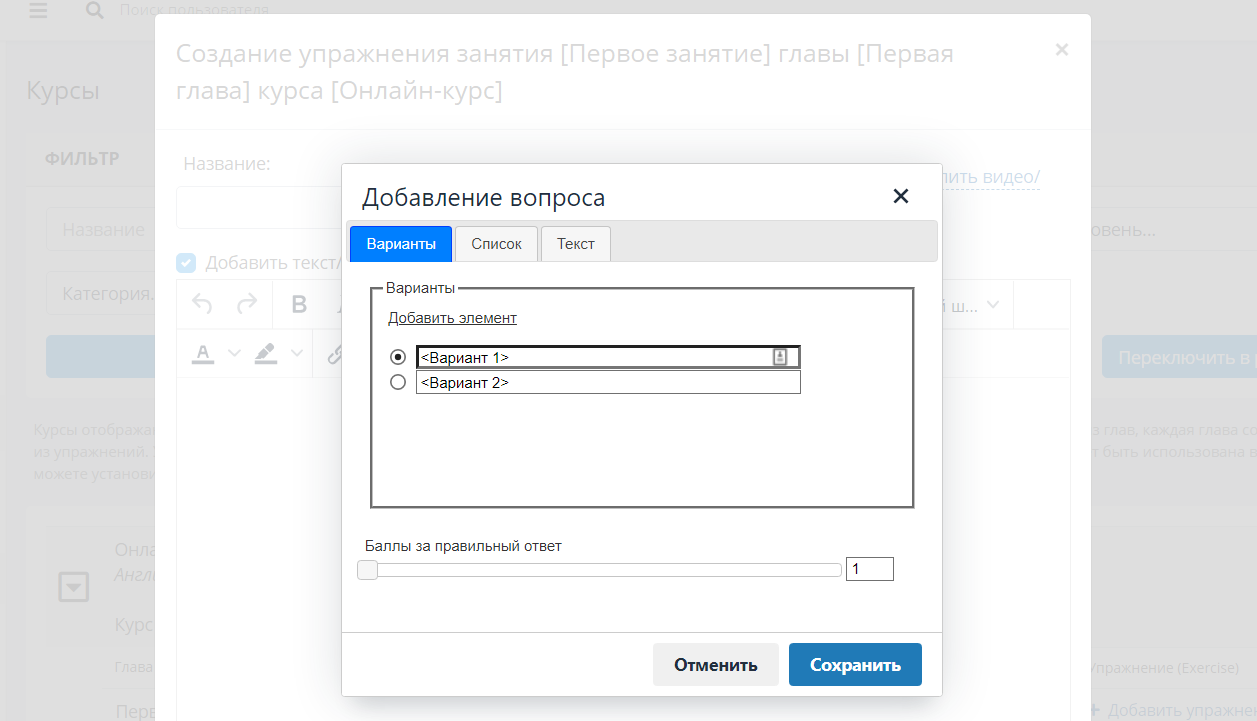Click the font color icon
The width and height of the screenshot is (1257, 721).
[x=203, y=353]
